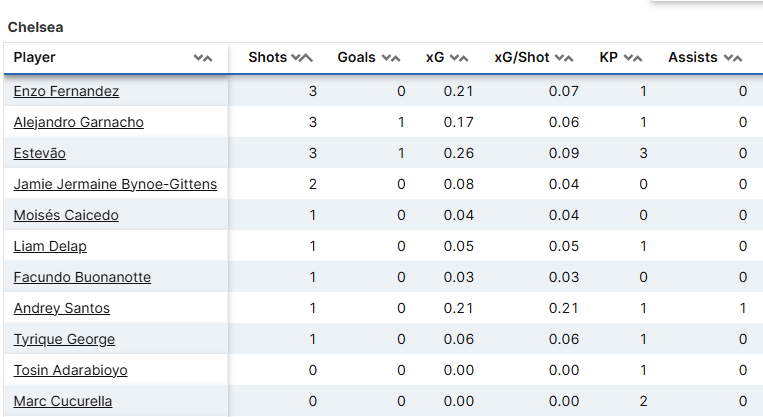Viewport: 763px width, 417px height.
Task: Sort by Shots column arrows
Action: [302, 58]
